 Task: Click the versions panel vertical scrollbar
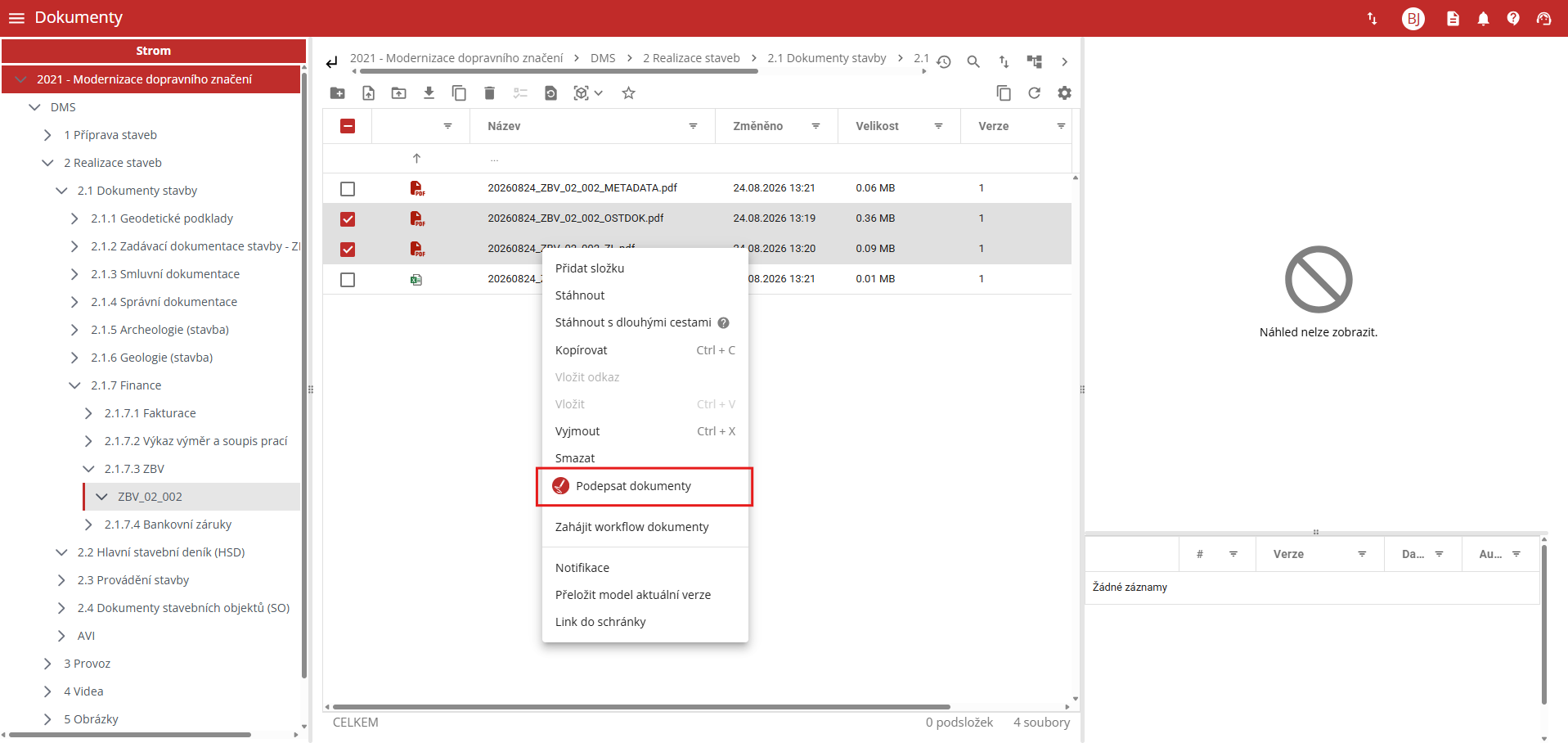(1543, 624)
